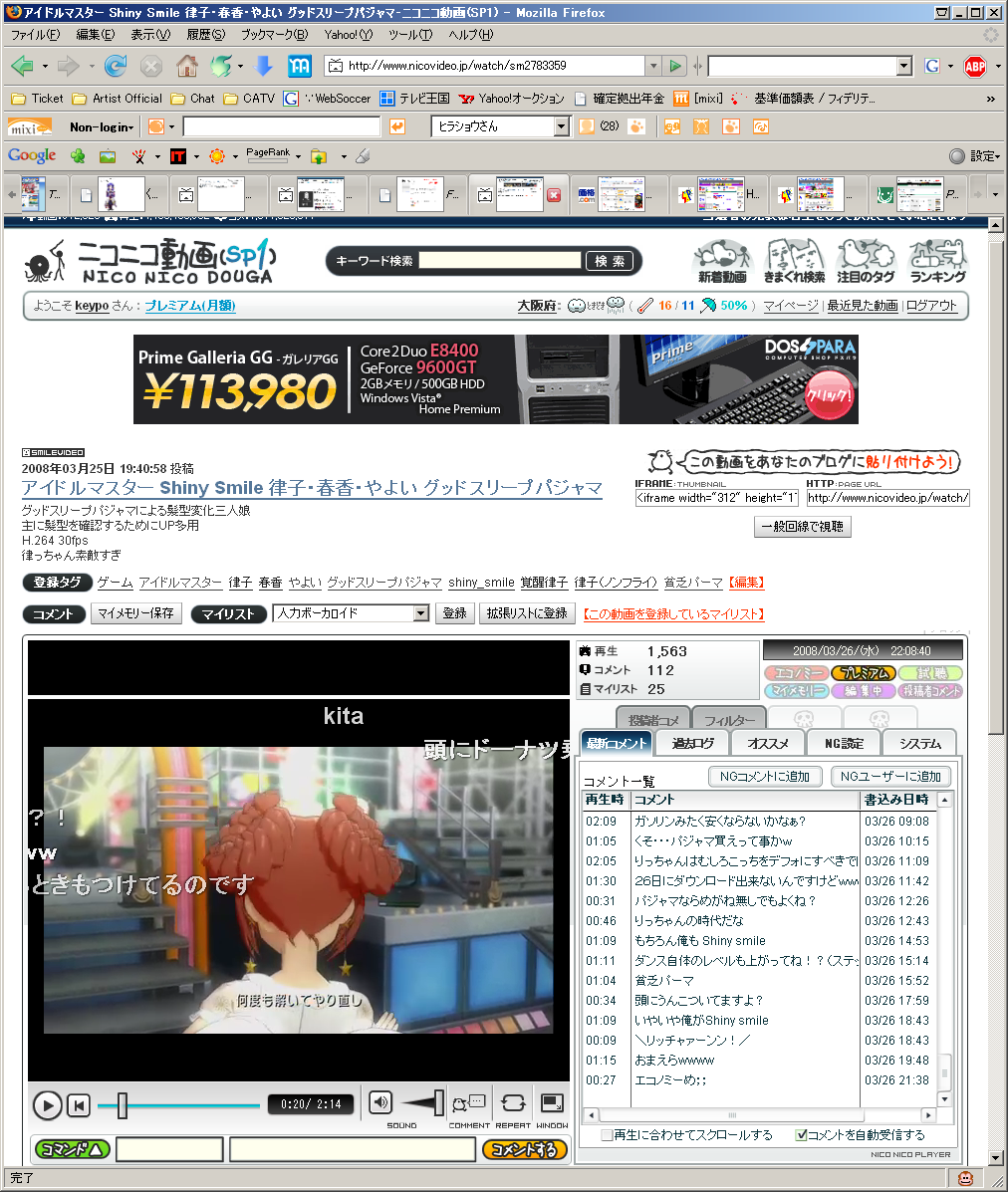
Task: Toggle the 編集中 button
Action: click(864, 691)
